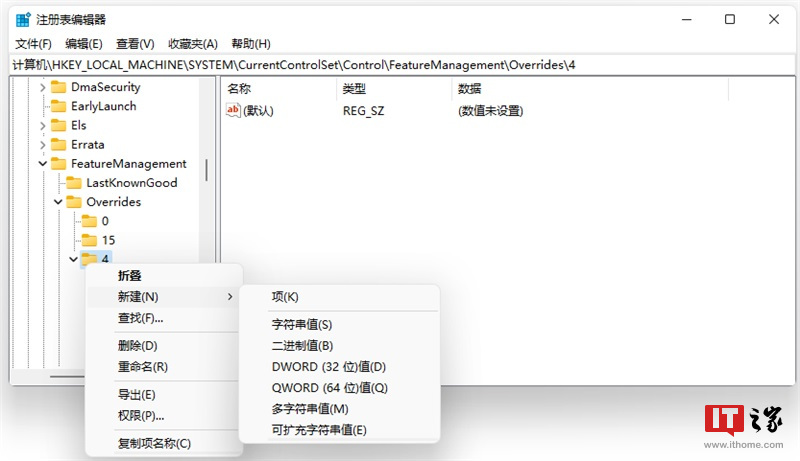
Task: Select the folder icon for key 15
Action: click(89, 240)
